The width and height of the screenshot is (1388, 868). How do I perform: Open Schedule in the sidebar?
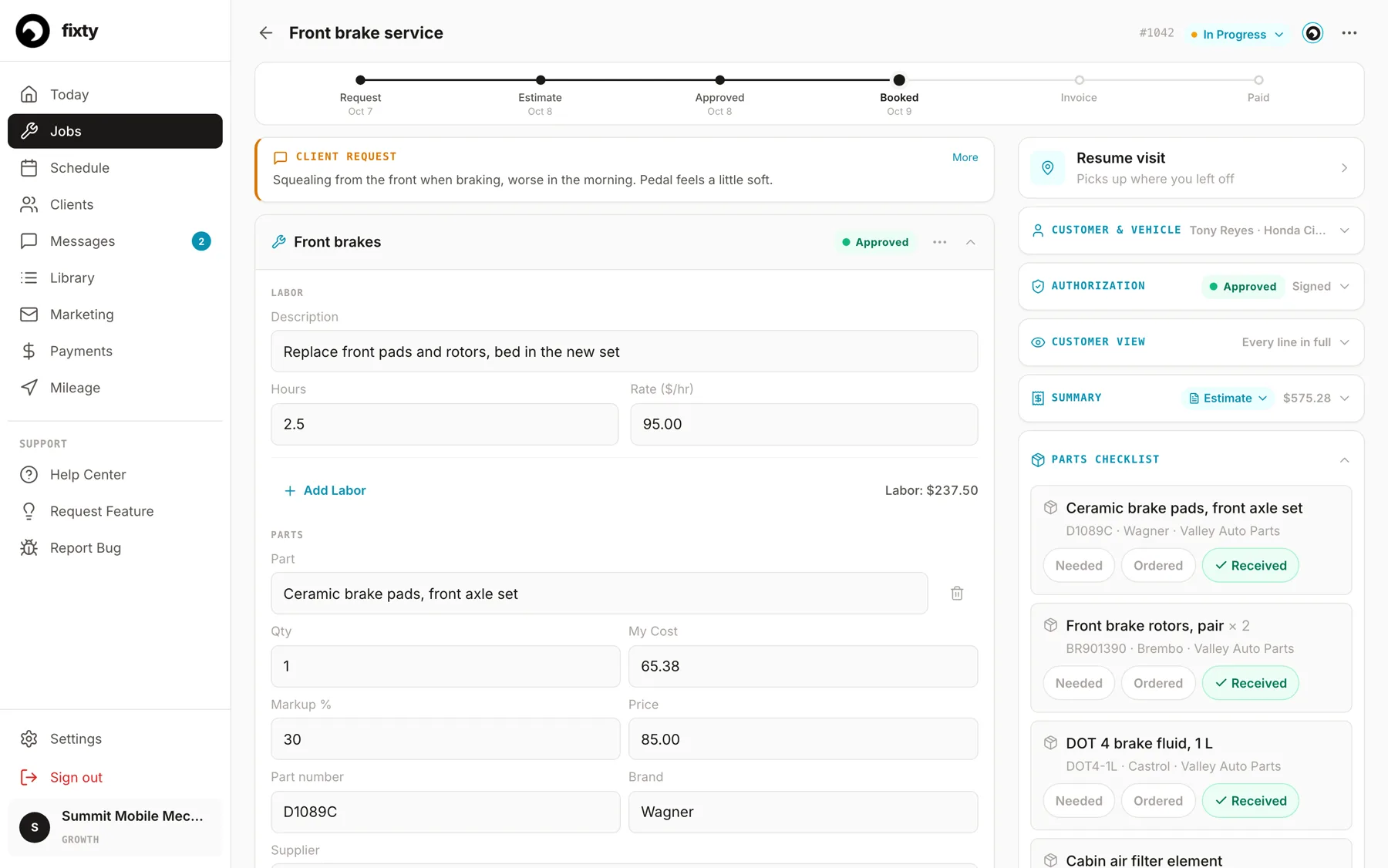[115, 167]
